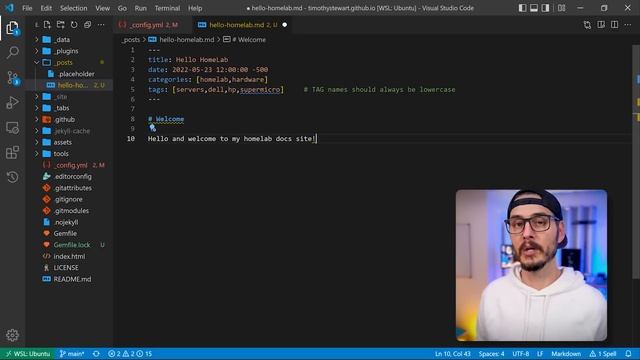Open the .gitignore file
The width and height of the screenshot is (640, 360).
point(69,199)
